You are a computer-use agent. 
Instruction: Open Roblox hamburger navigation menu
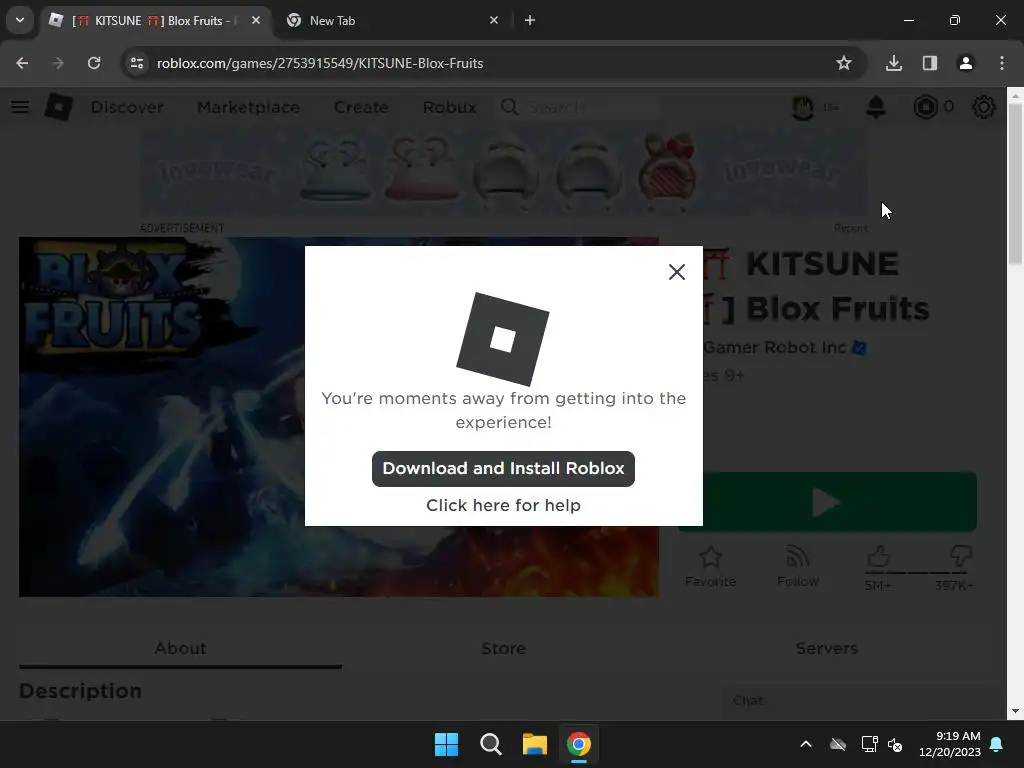pyautogui.click(x=20, y=106)
